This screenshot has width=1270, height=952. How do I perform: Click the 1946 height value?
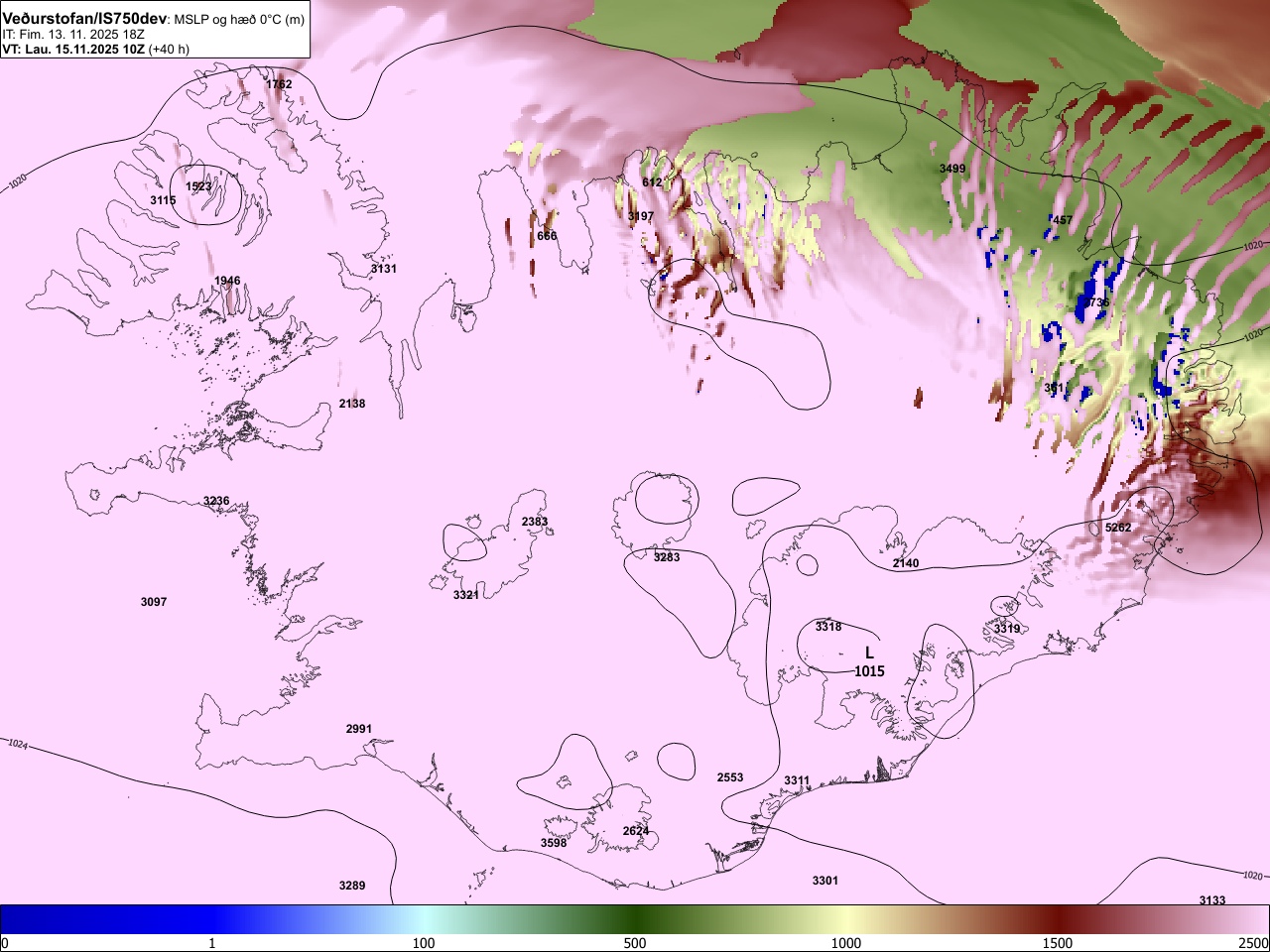pos(227,281)
